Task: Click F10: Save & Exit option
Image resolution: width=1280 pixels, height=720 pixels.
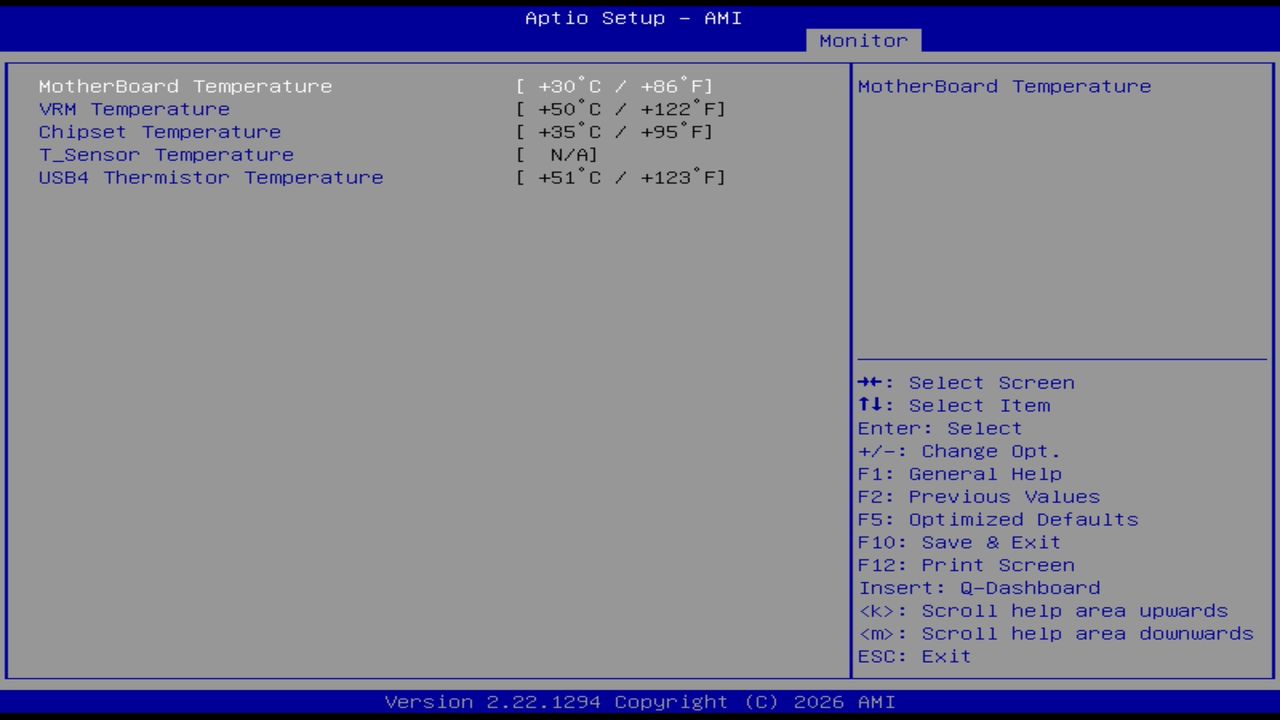Action: pos(959,542)
